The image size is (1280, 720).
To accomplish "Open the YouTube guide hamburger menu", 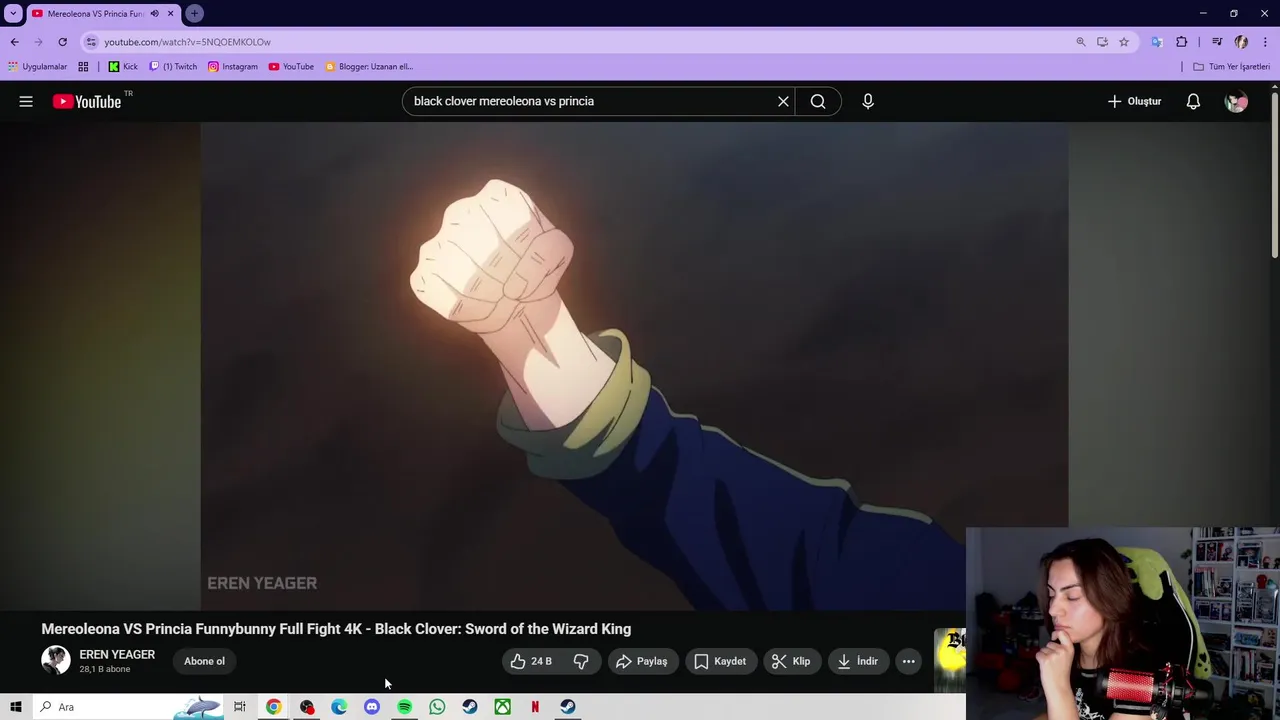I will click(26, 101).
